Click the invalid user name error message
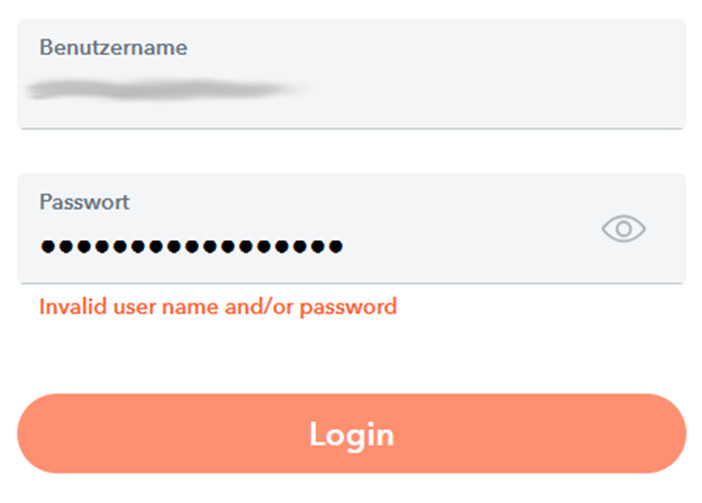702x503 pixels. [218, 306]
